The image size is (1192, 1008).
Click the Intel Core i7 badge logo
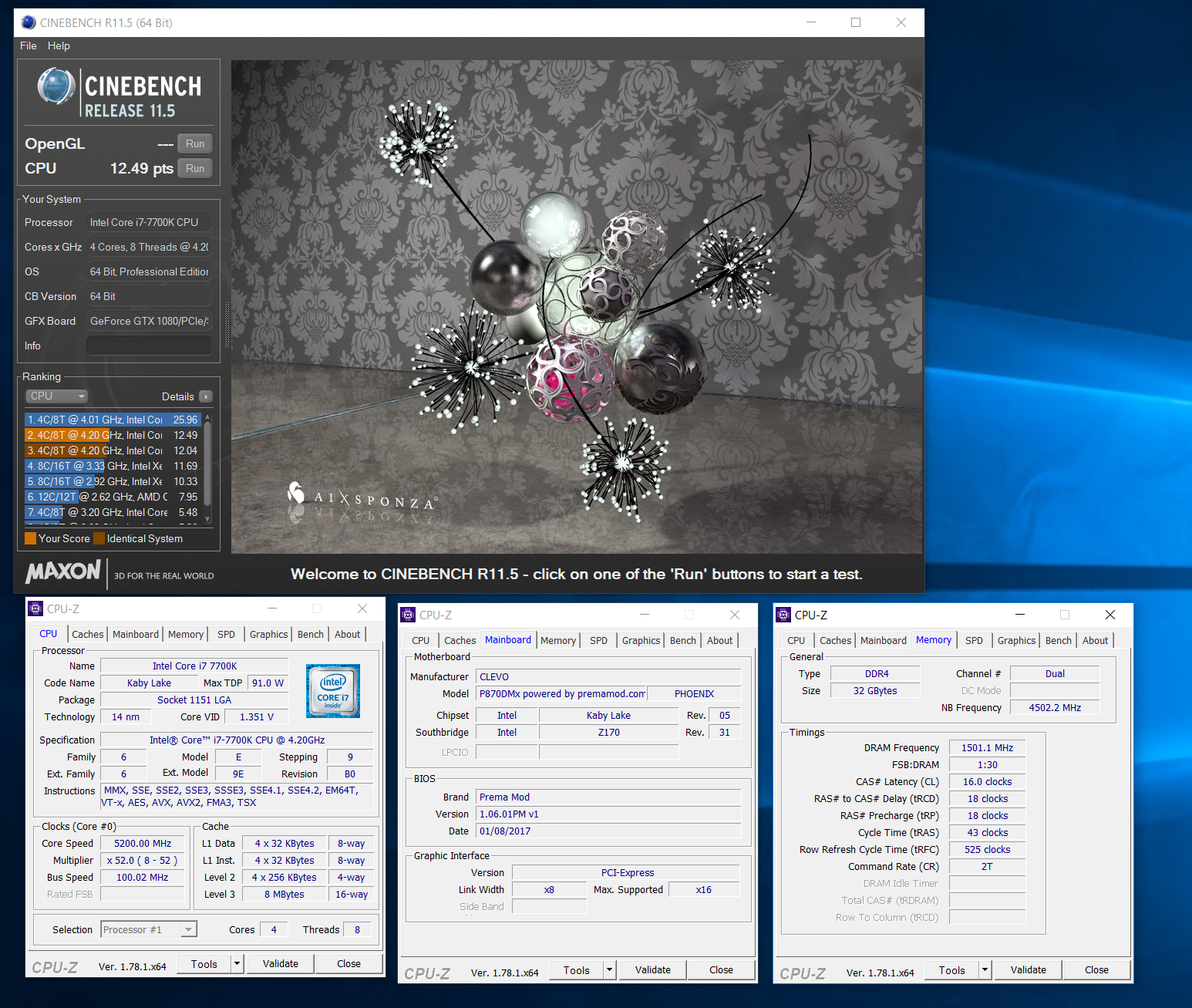(x=333, y=690)
